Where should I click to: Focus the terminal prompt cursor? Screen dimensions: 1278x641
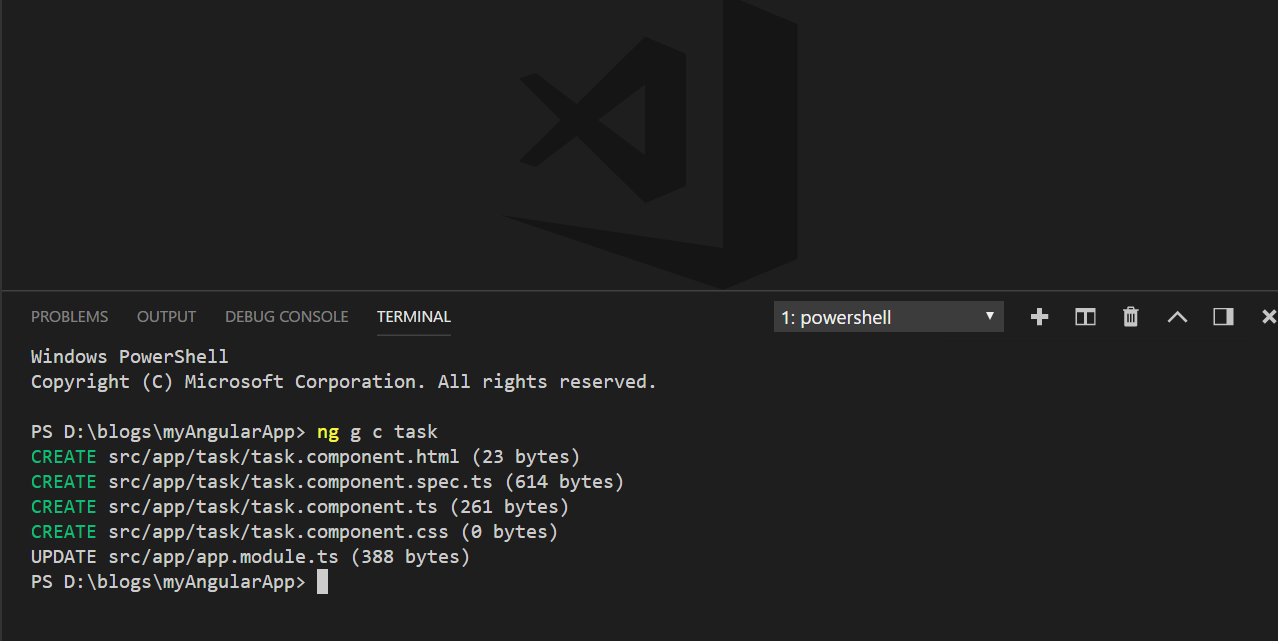point(322,582)
